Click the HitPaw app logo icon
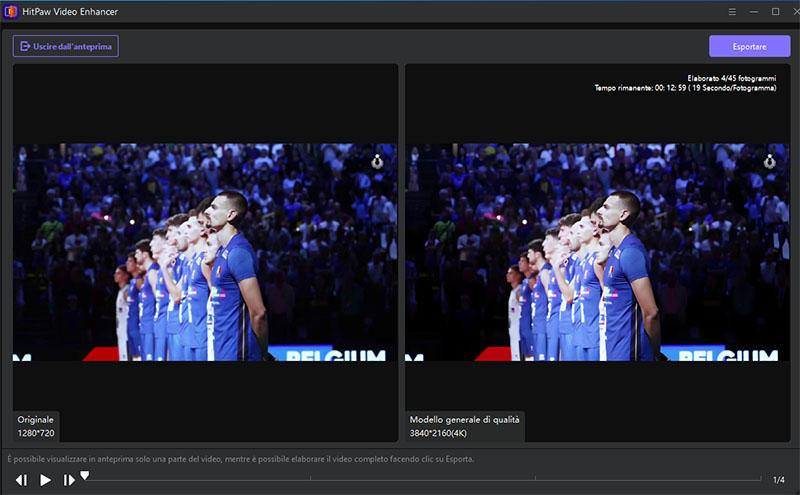Image resolution: width=800 pixels, height=495 pixels. (11, 11)
